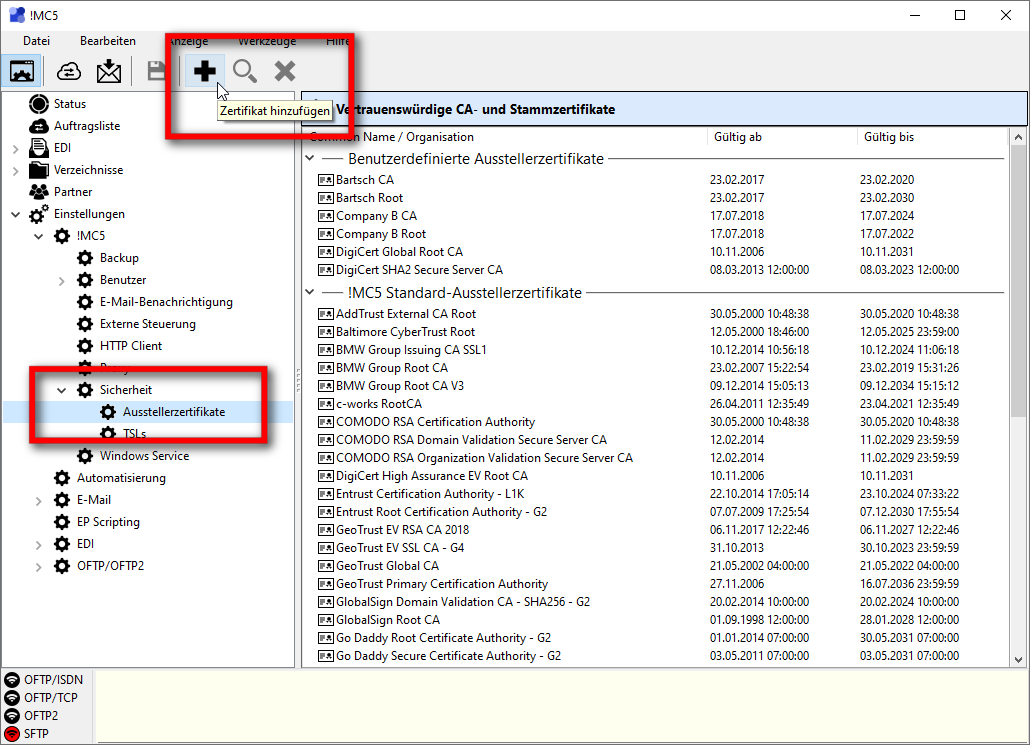Viewport: 1030px width, 745px height.
Task: Collapse the Benutzerdefinierte Ausstellerzertifikate group
Action: [x=309, y=159]
